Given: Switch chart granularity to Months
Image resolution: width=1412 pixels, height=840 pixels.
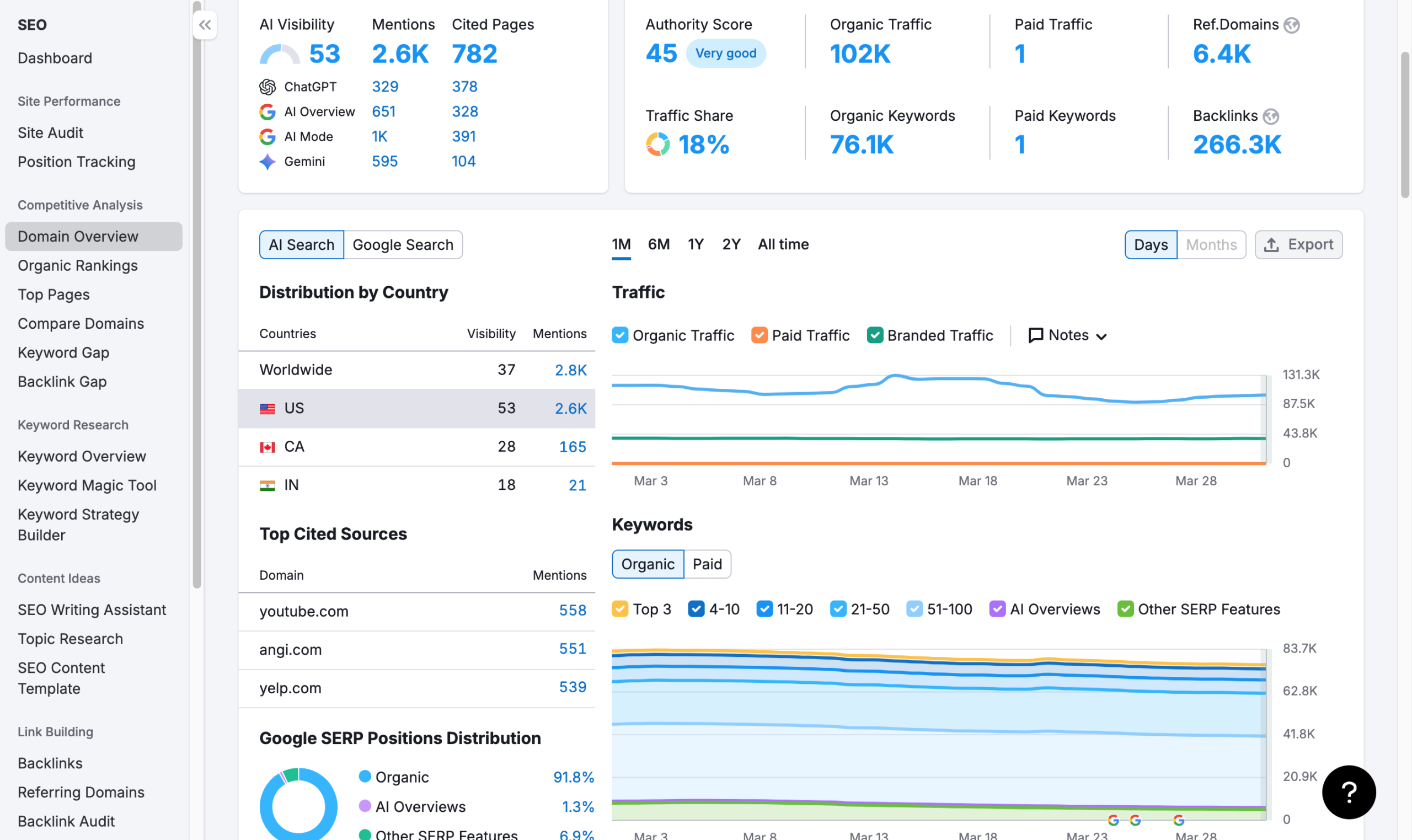Looking at the screenshot, I should tap(1211, 244).
